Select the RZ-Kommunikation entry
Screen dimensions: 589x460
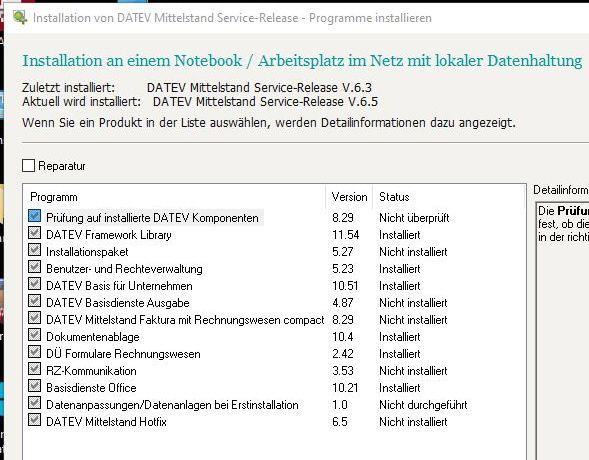point(91,371)
